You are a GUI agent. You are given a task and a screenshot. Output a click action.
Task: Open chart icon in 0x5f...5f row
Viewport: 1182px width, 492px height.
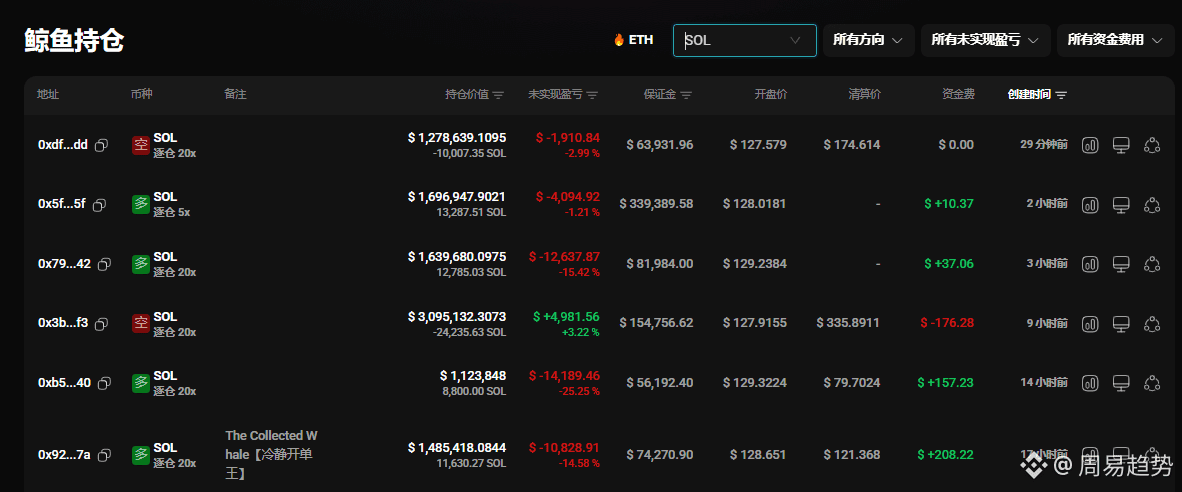pos(1090,204)
